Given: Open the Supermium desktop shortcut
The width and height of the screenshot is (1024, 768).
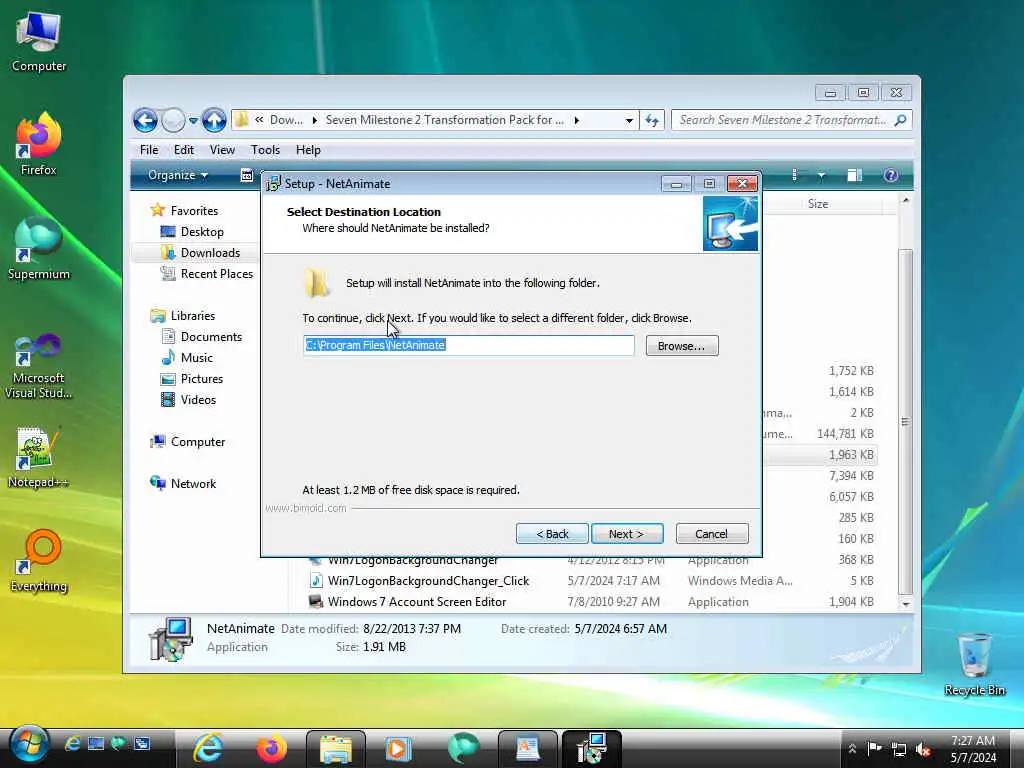Looking at the screenshot, I should pos(39,249).
